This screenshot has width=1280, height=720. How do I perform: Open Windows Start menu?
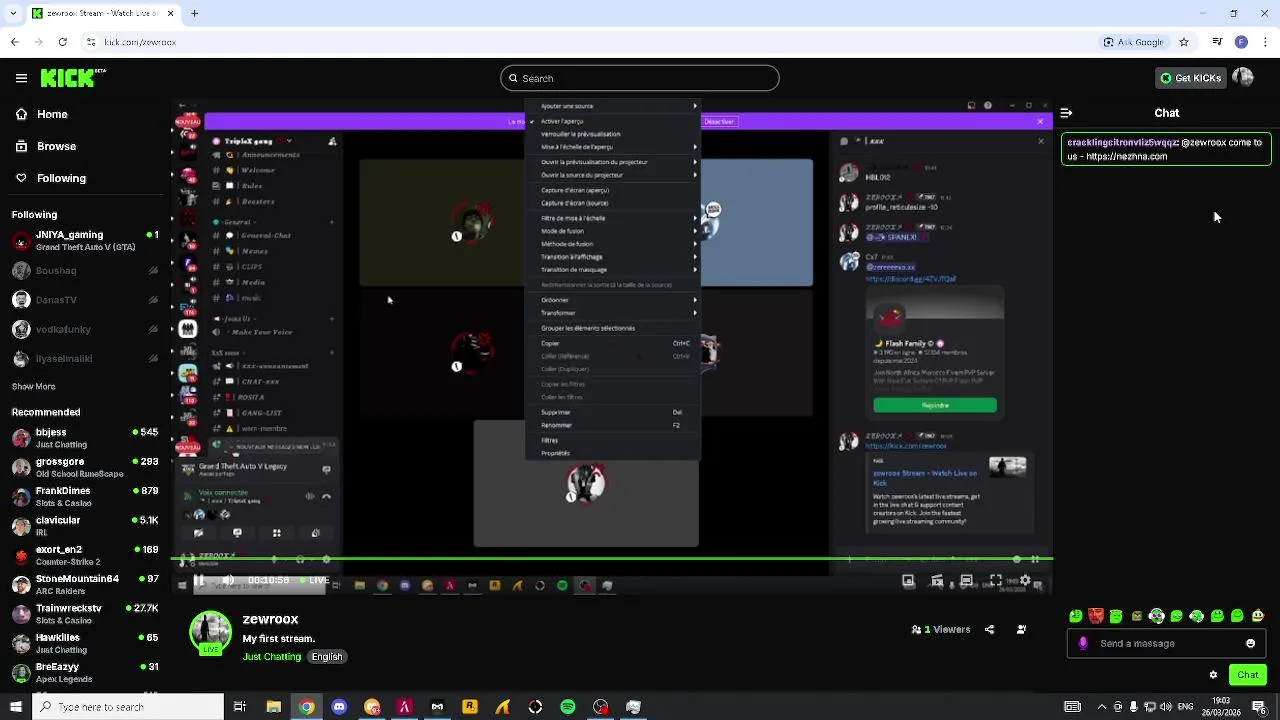tap(15, 707)
